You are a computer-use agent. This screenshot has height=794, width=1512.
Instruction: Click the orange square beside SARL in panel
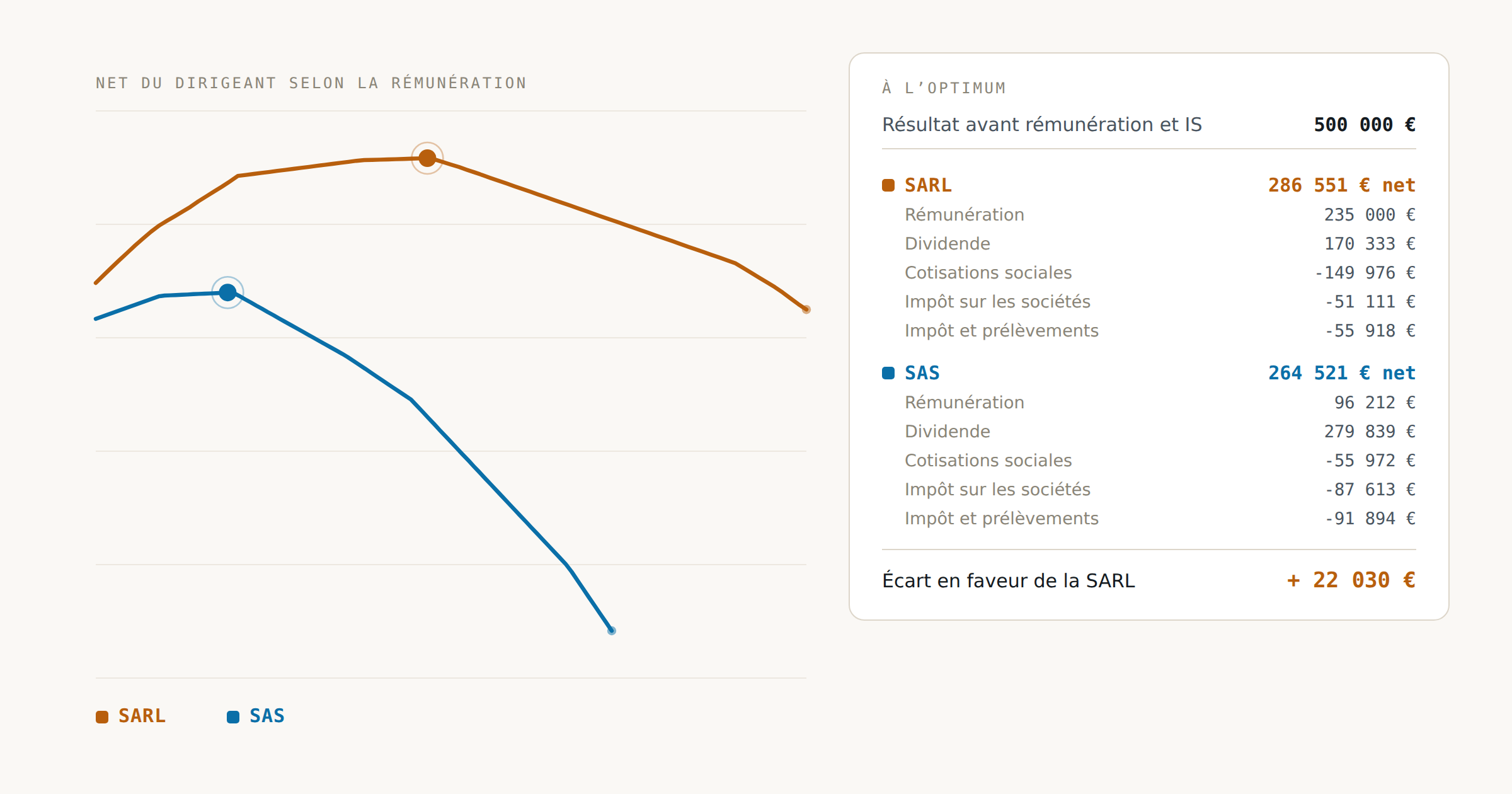(x=888, y=185)
